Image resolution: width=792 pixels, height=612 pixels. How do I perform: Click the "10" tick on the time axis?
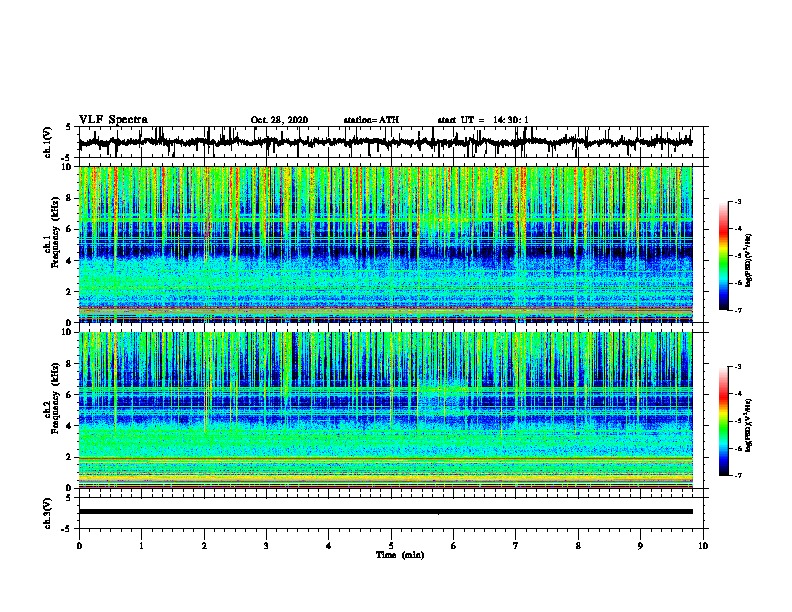pyautogui.click(x=703, y=546)
